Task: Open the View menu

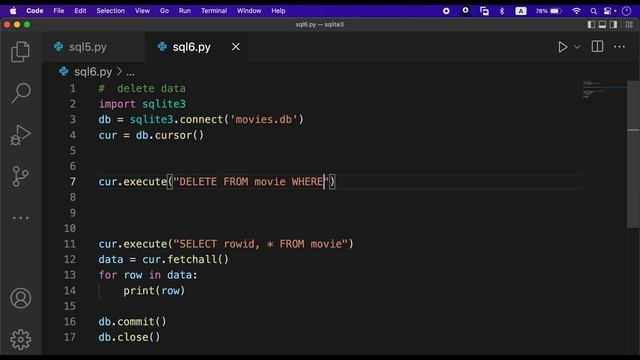Action: point(142,11)
